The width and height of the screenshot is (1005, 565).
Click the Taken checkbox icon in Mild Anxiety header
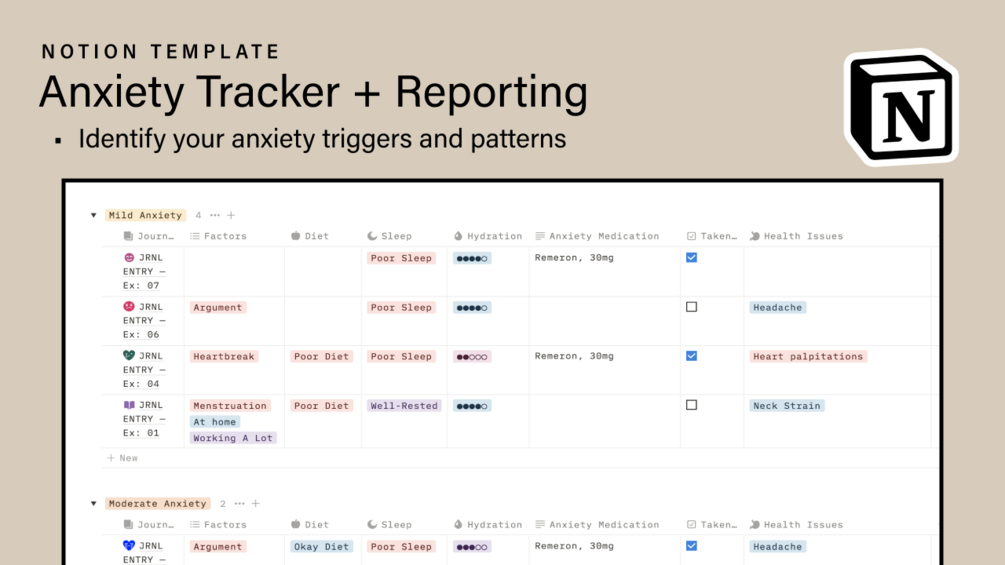691,236
